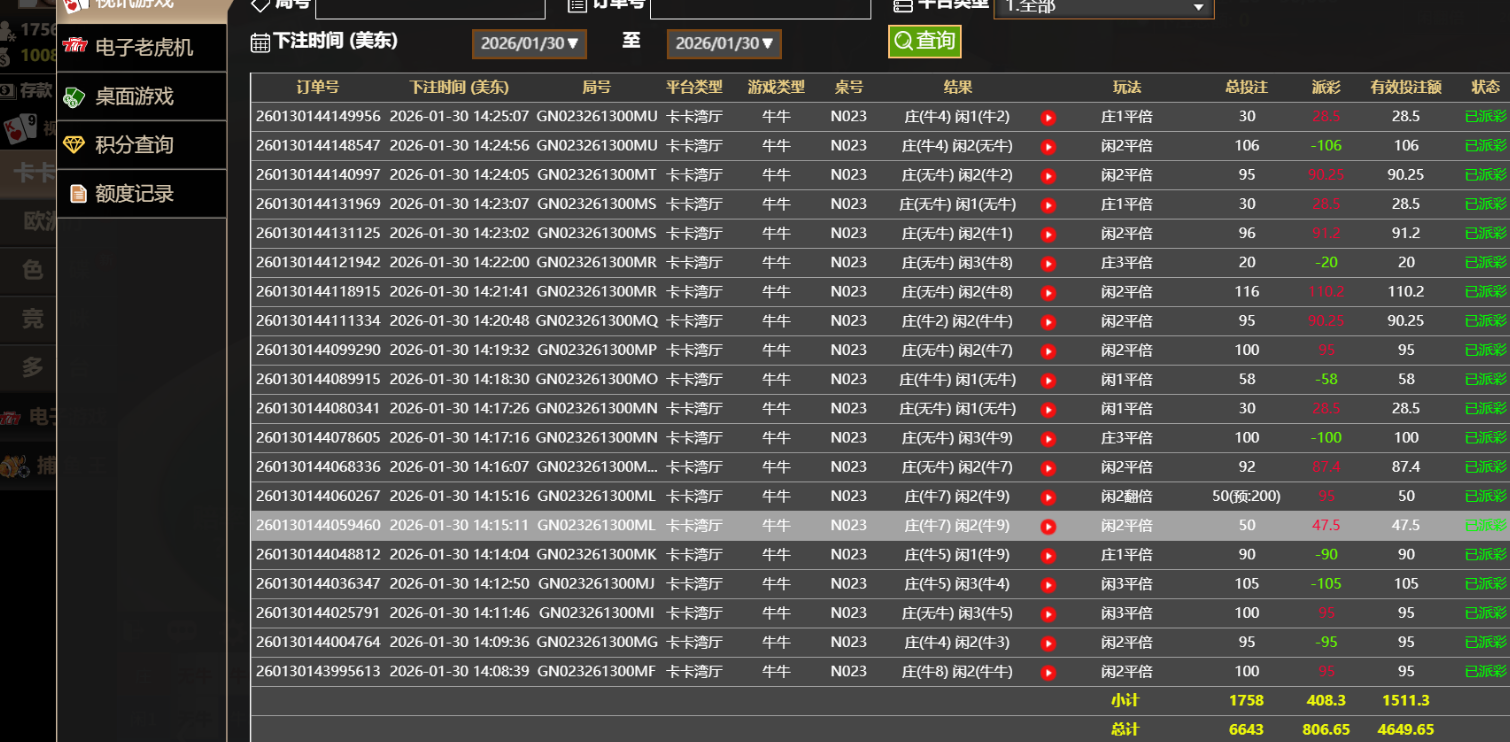Image resolution: width=1510 pixels, height=742 pixels.
Task: Click the play icon for order 260130144121942
Action: coord(1048,264)
